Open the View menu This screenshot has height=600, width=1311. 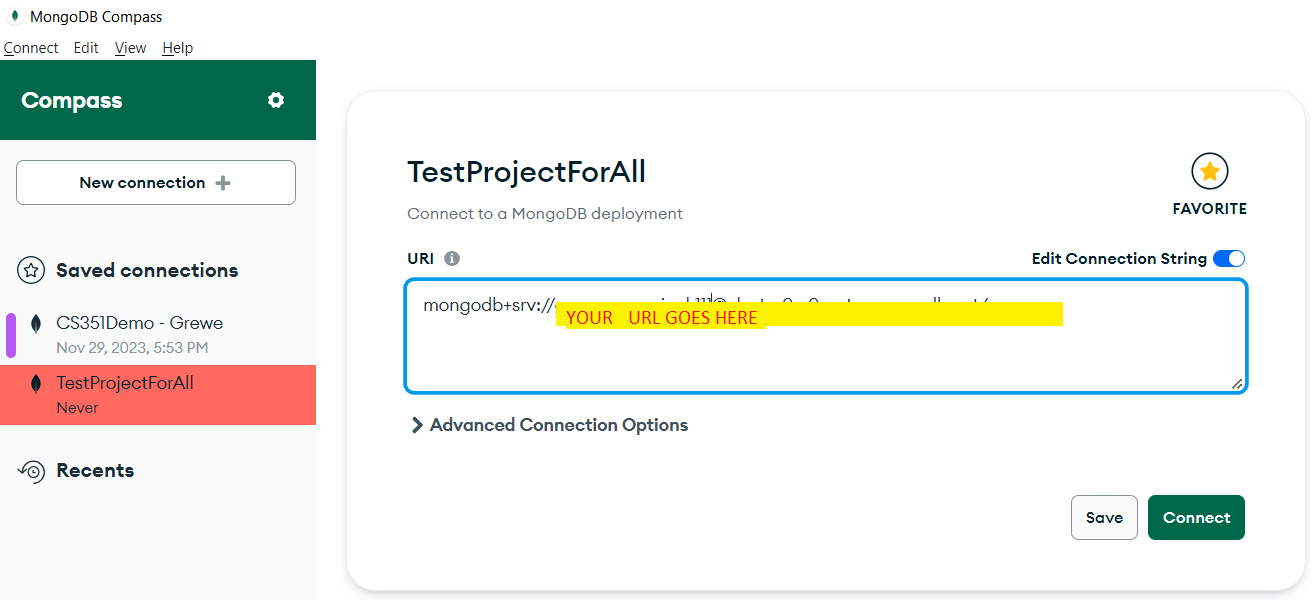(130, 48)
